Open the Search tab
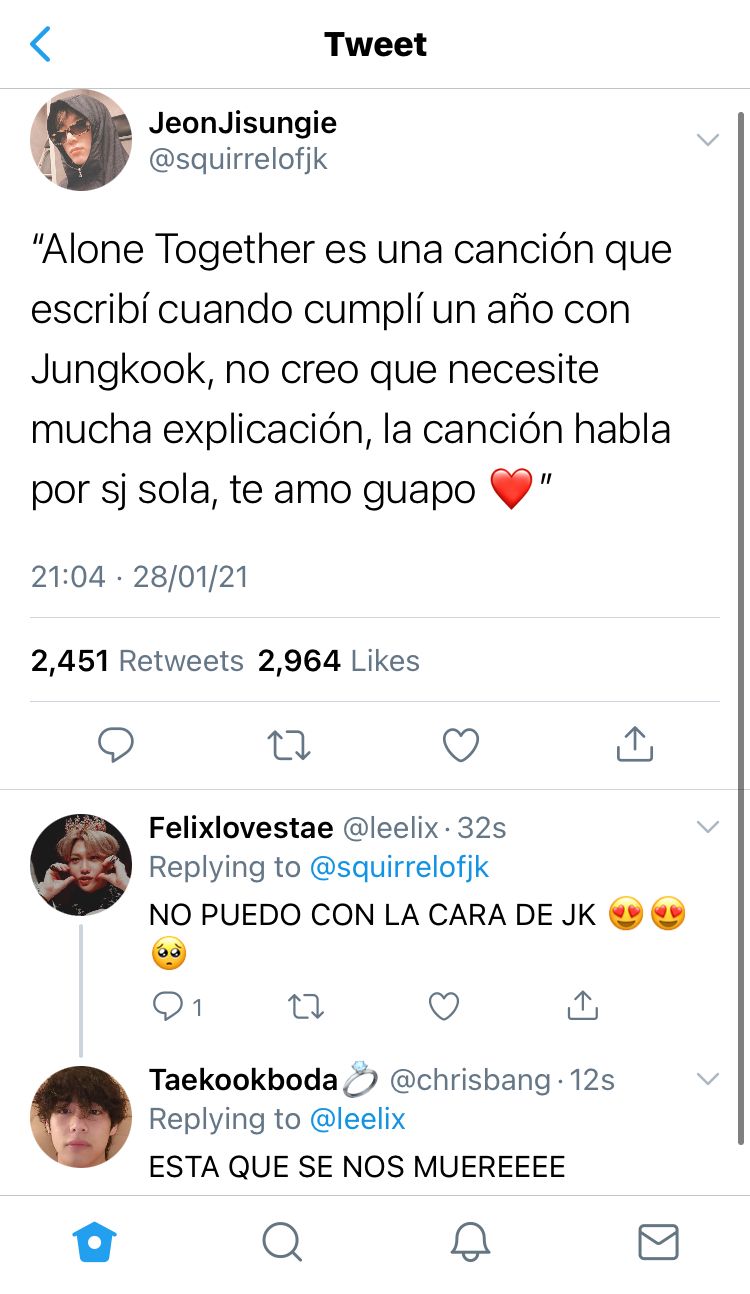Viewport: 750px width, 1294px height. point(282,1242)
